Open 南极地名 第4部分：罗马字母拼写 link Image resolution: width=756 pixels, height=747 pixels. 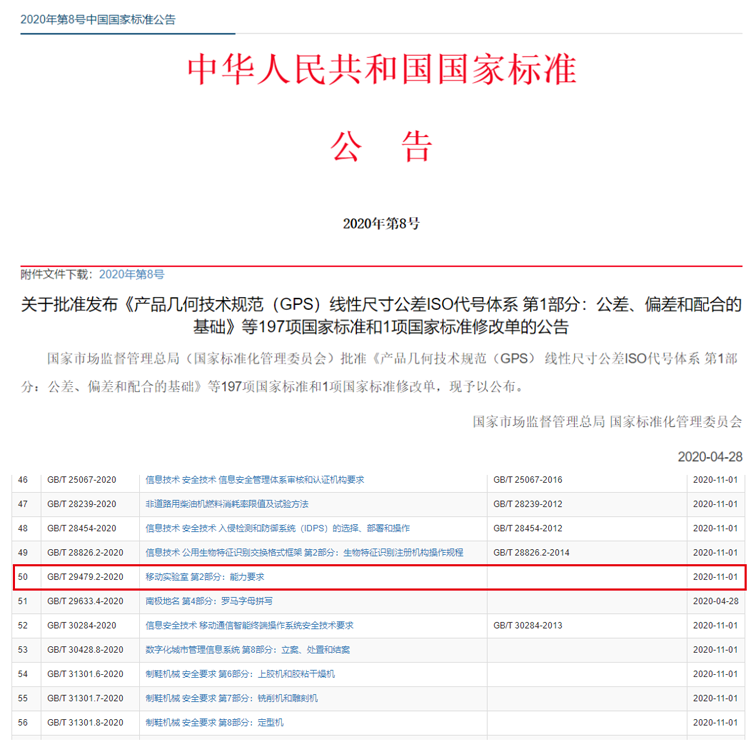tap(210, 601)
